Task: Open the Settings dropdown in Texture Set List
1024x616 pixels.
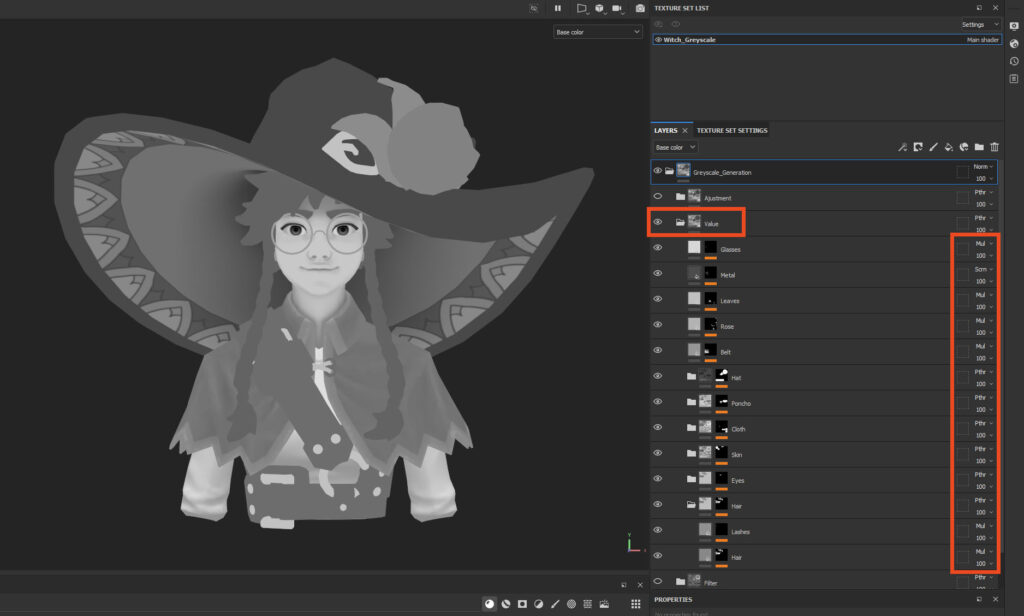Action: click(979, 24)
